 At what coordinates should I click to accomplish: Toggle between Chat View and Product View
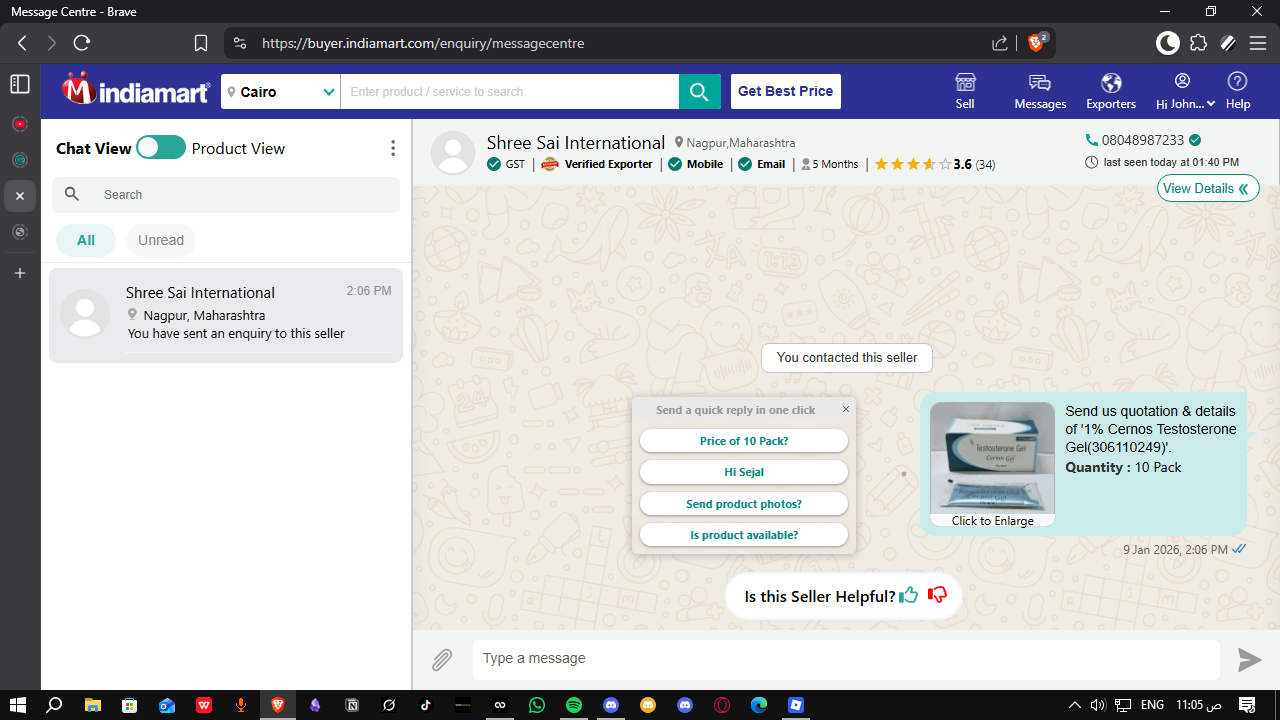[161, 148]
